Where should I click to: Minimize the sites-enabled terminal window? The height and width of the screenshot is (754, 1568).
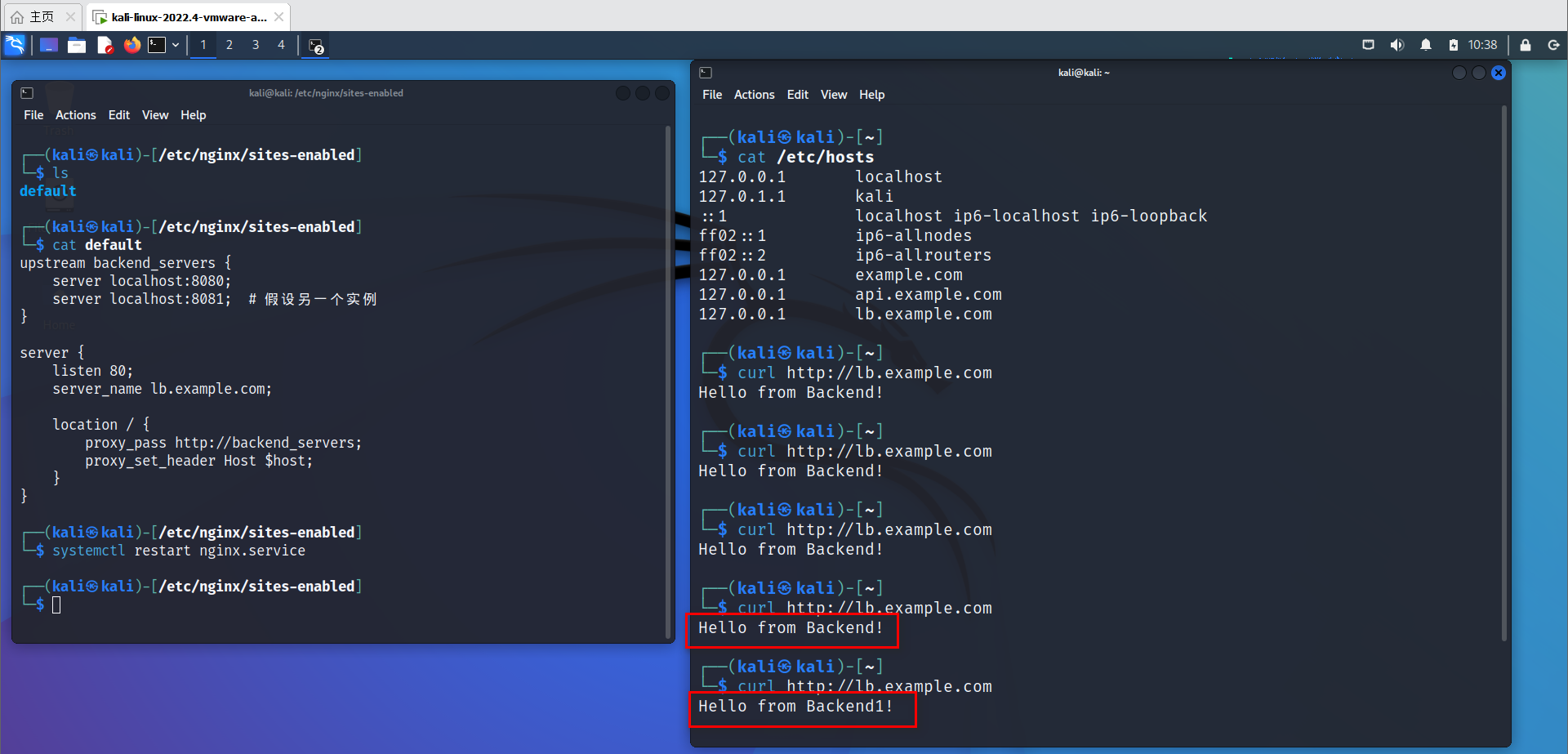623,93
